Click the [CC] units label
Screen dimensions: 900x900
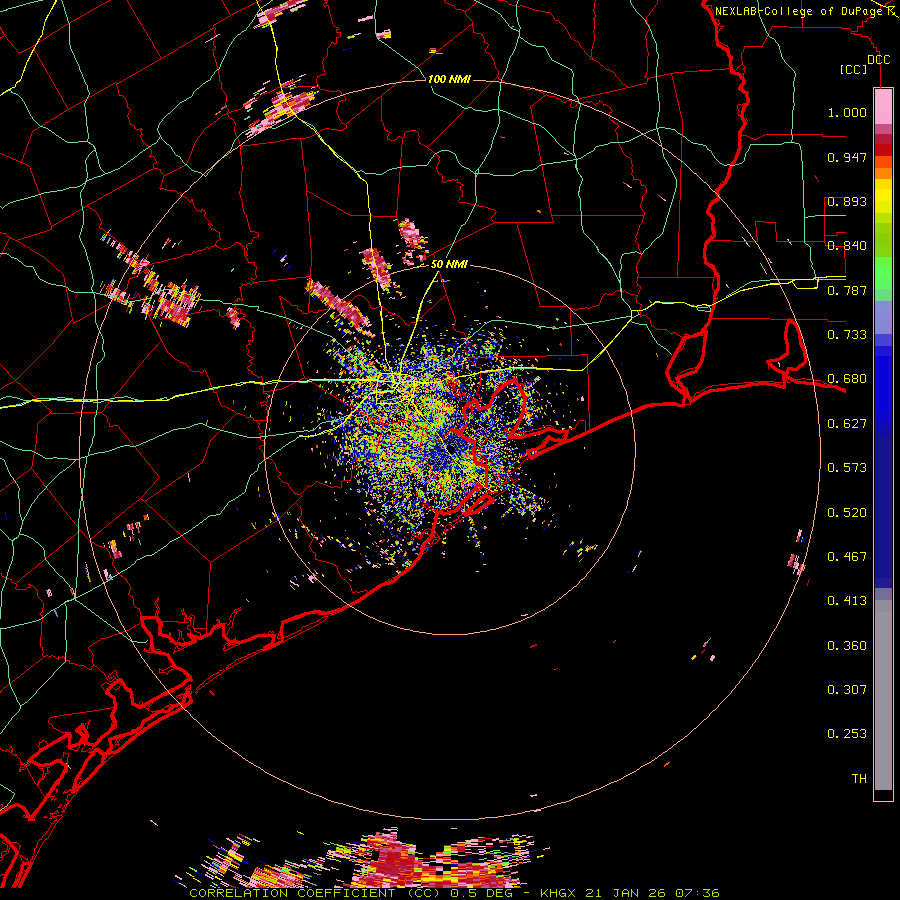[x=854, y=69]
